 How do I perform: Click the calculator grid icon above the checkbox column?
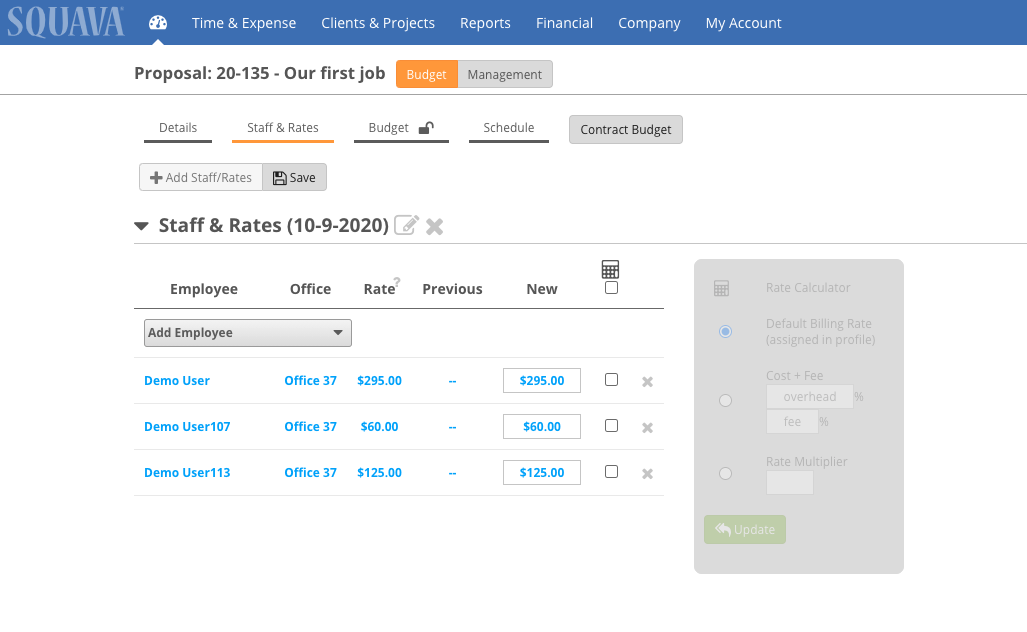[610, 268]
